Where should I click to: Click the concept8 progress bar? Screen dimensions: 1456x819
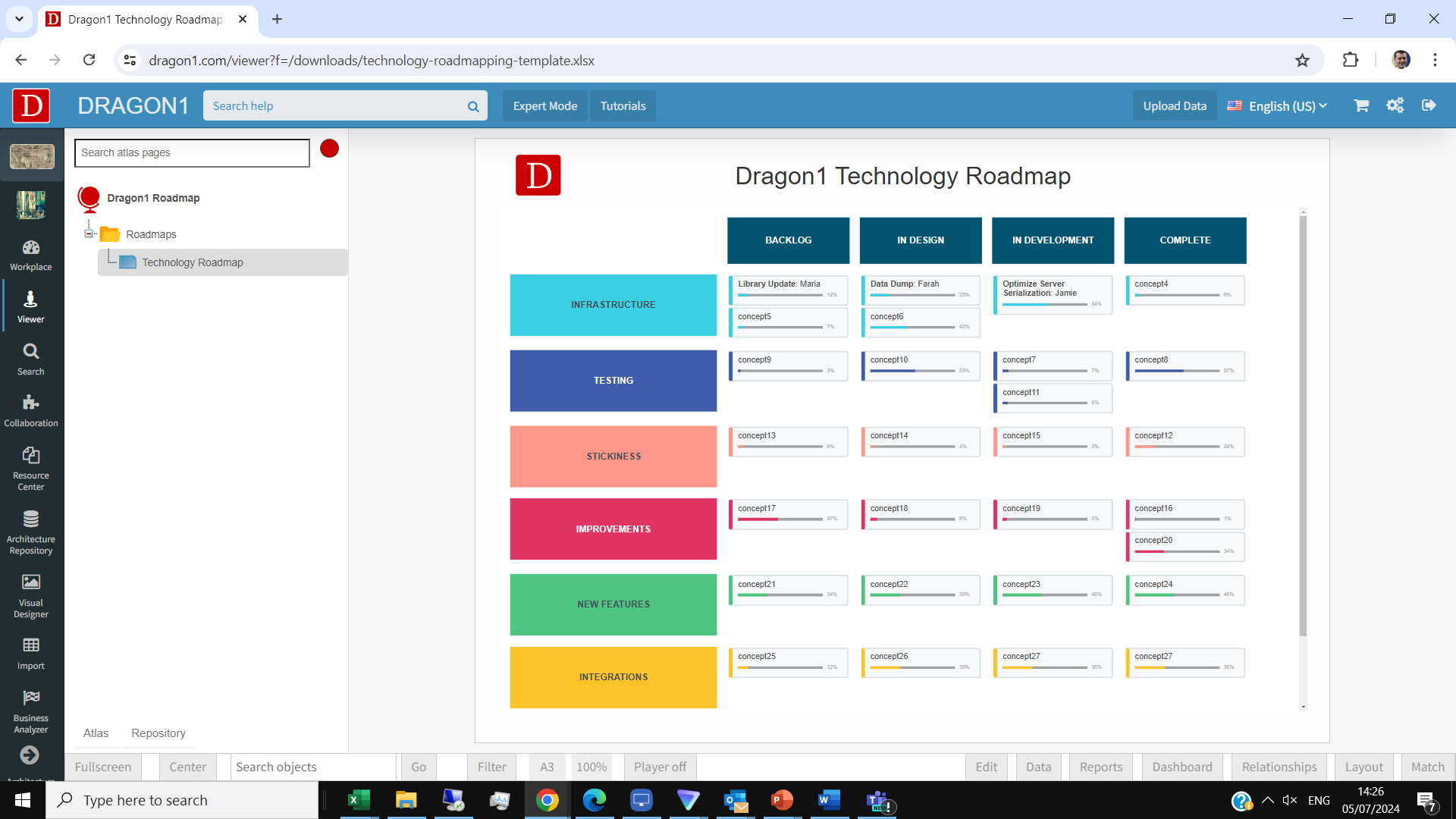point(1177,371)
